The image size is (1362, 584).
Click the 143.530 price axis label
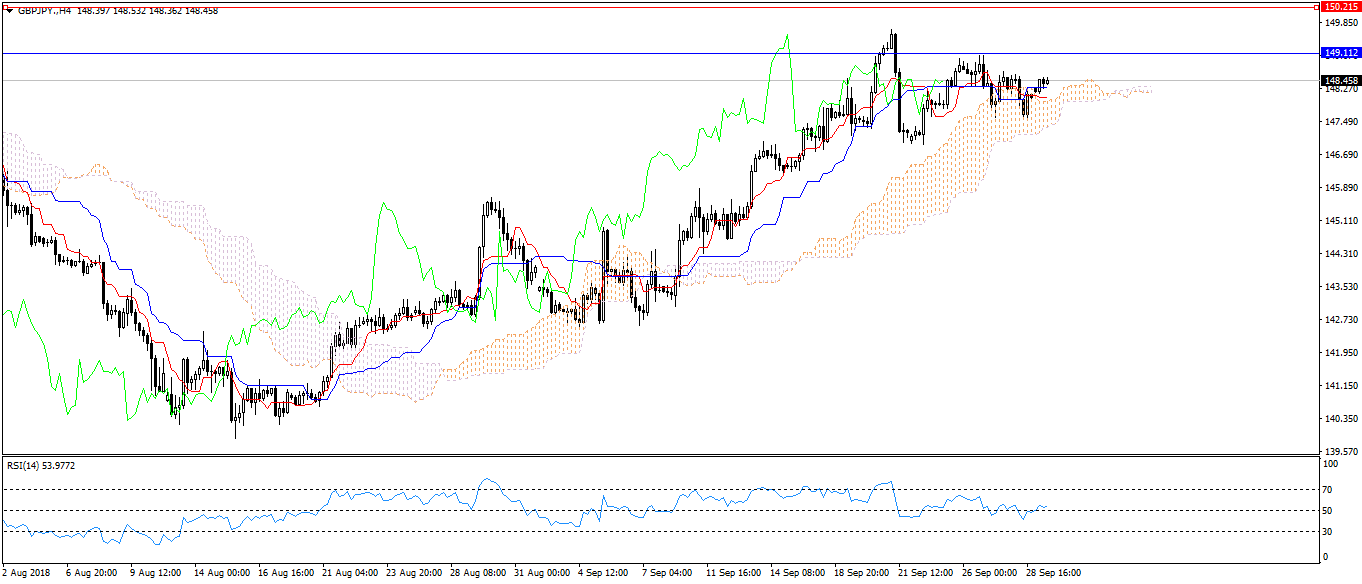(x=1340, y=287)
